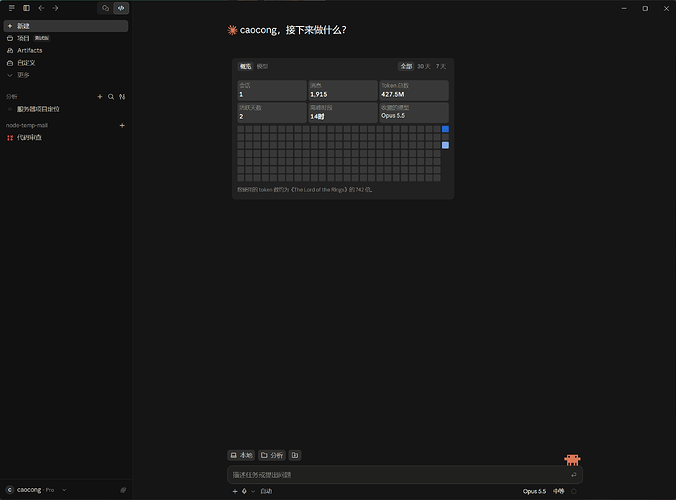
Task: Open Artifacts in the sidebar
Action: pos(25,50)
